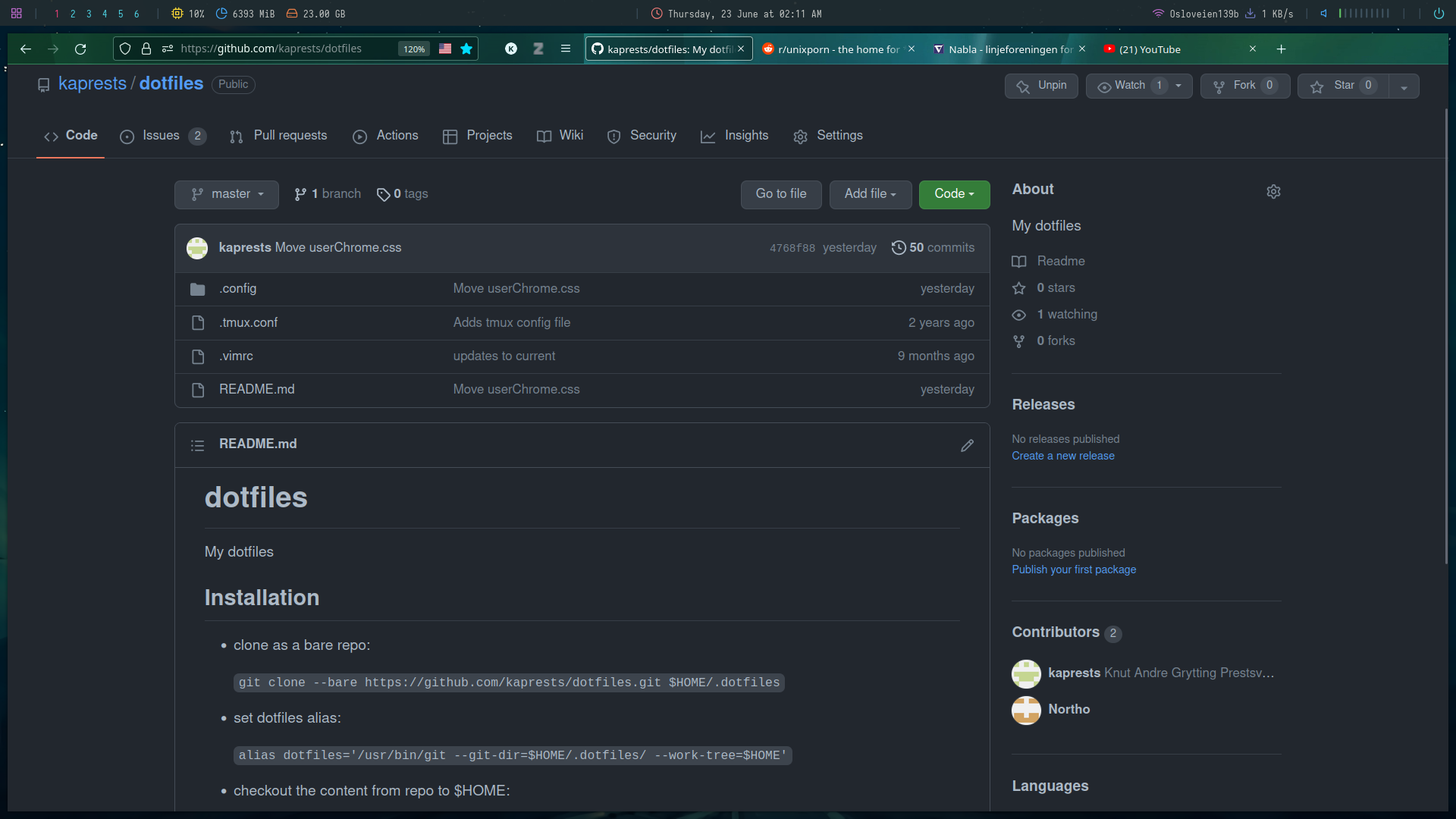Screen dimensions: 1456x819
Task: Toggle the bookmark star in address bar
Action: pos(466,49)
